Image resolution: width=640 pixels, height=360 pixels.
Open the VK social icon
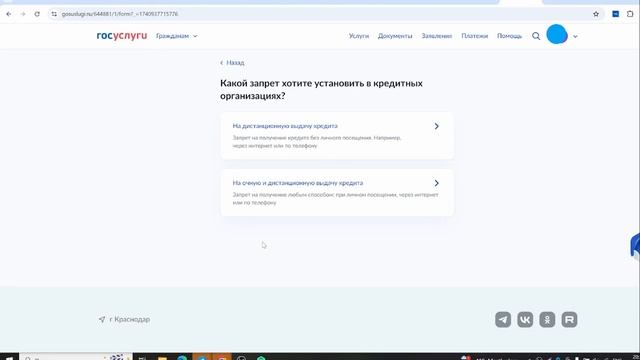(525, 320)
